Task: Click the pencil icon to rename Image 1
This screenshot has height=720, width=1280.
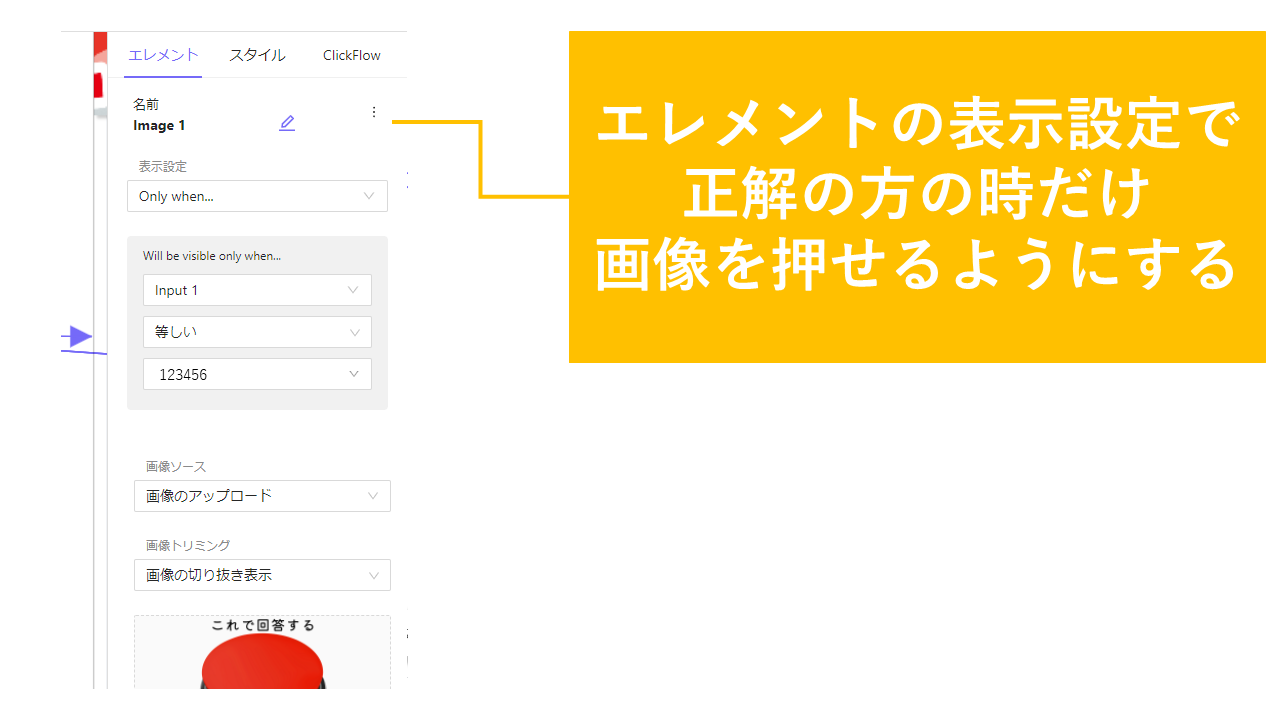Action: point(287,123)
